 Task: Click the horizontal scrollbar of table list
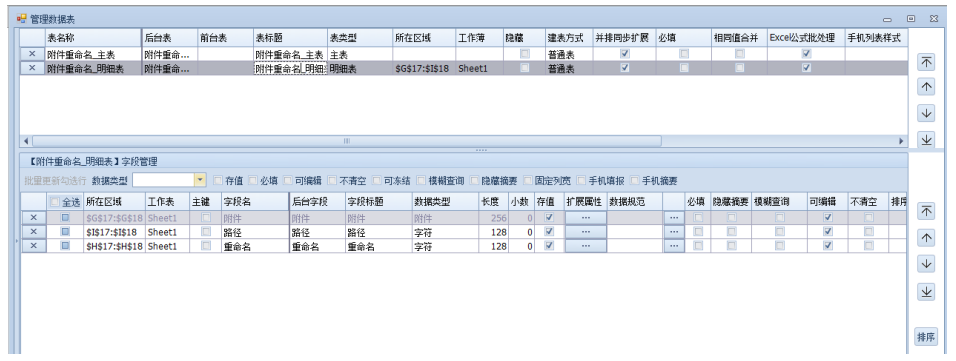pos(346,141)
